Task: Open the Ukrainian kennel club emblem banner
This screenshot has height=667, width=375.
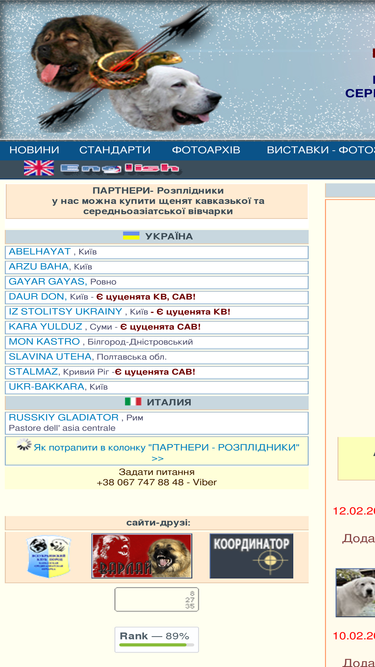Action: tap(49, 556)
